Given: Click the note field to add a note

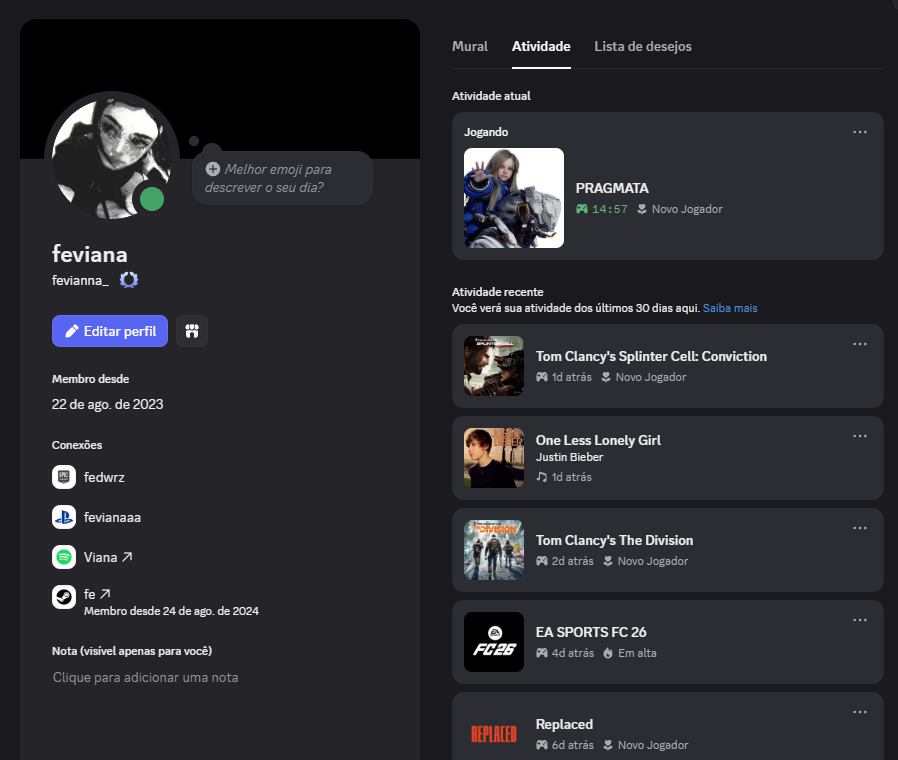Looking at the screenshot, I should (145, 678).
